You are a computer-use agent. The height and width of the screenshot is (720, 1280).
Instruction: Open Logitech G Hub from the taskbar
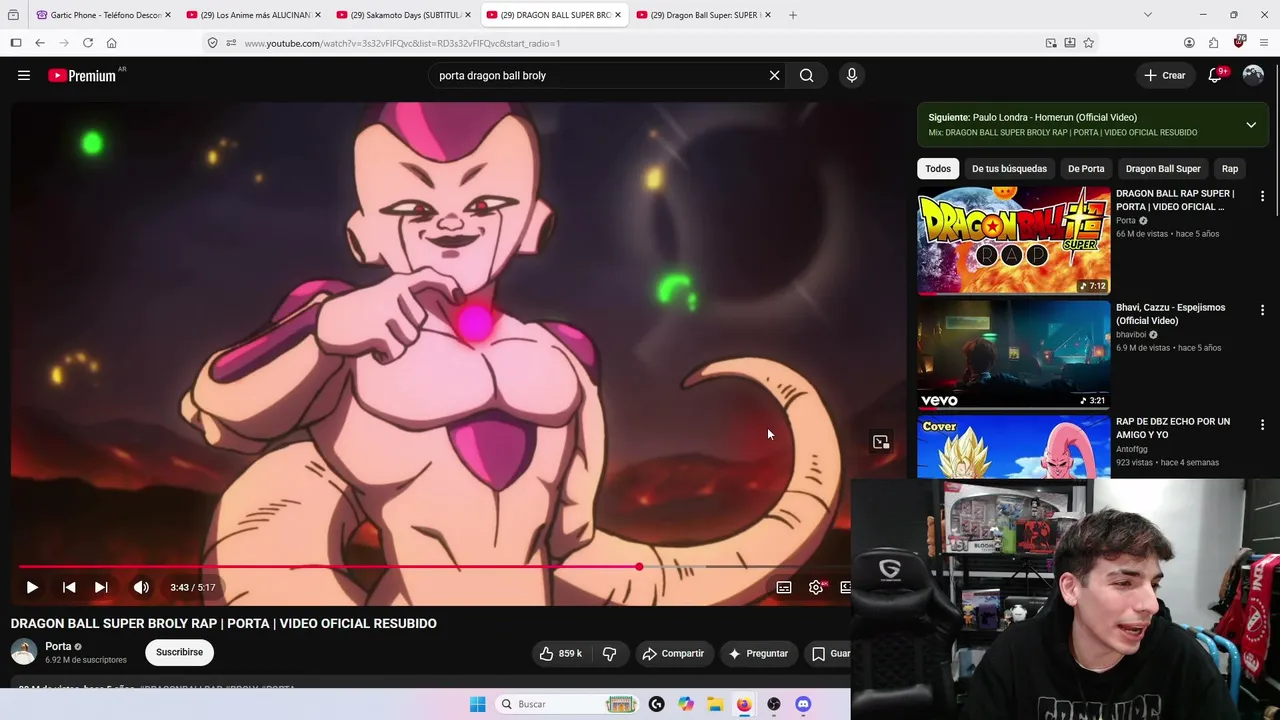tap(656, 704)
